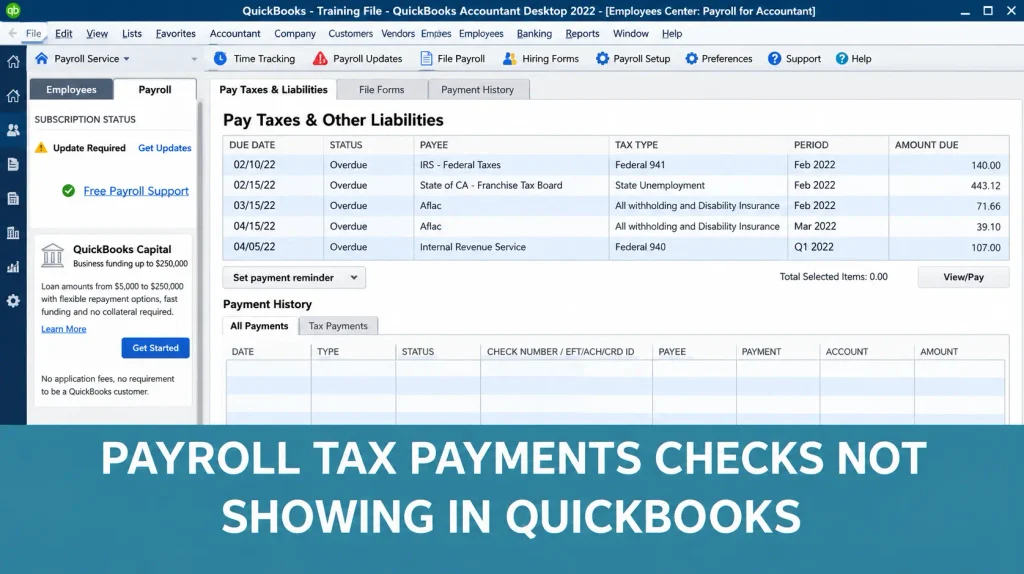Select State of CA - Franchise Tax Board row

(616, 185)
